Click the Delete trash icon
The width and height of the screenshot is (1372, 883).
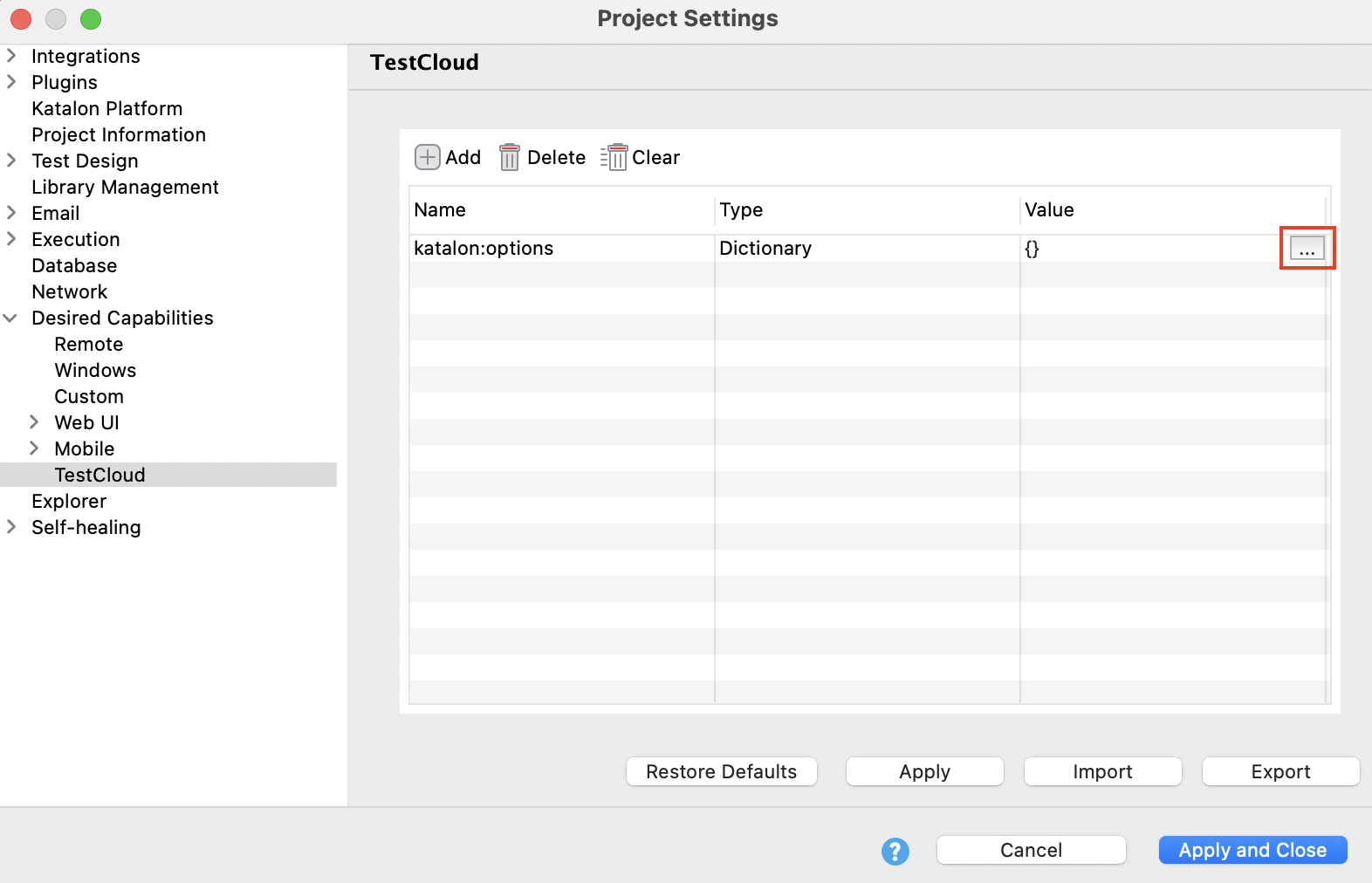(510, 158)
